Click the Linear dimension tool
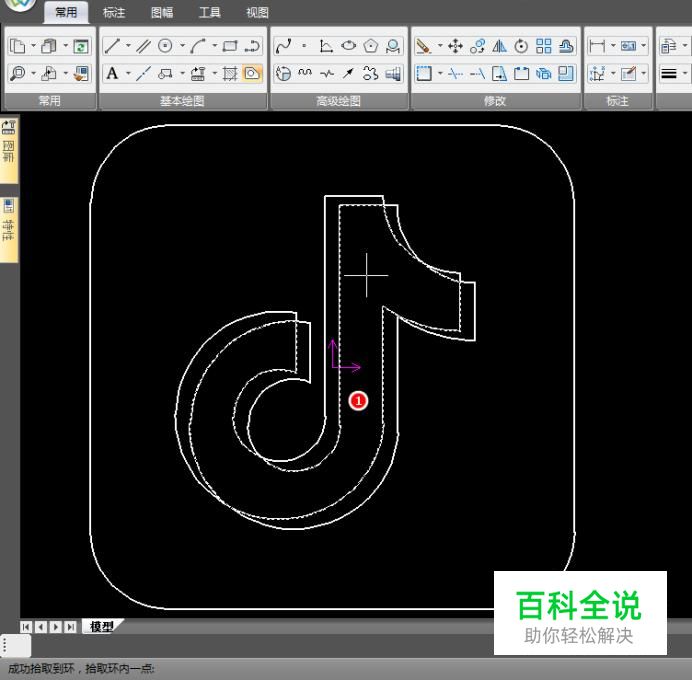 coord(597,46)
